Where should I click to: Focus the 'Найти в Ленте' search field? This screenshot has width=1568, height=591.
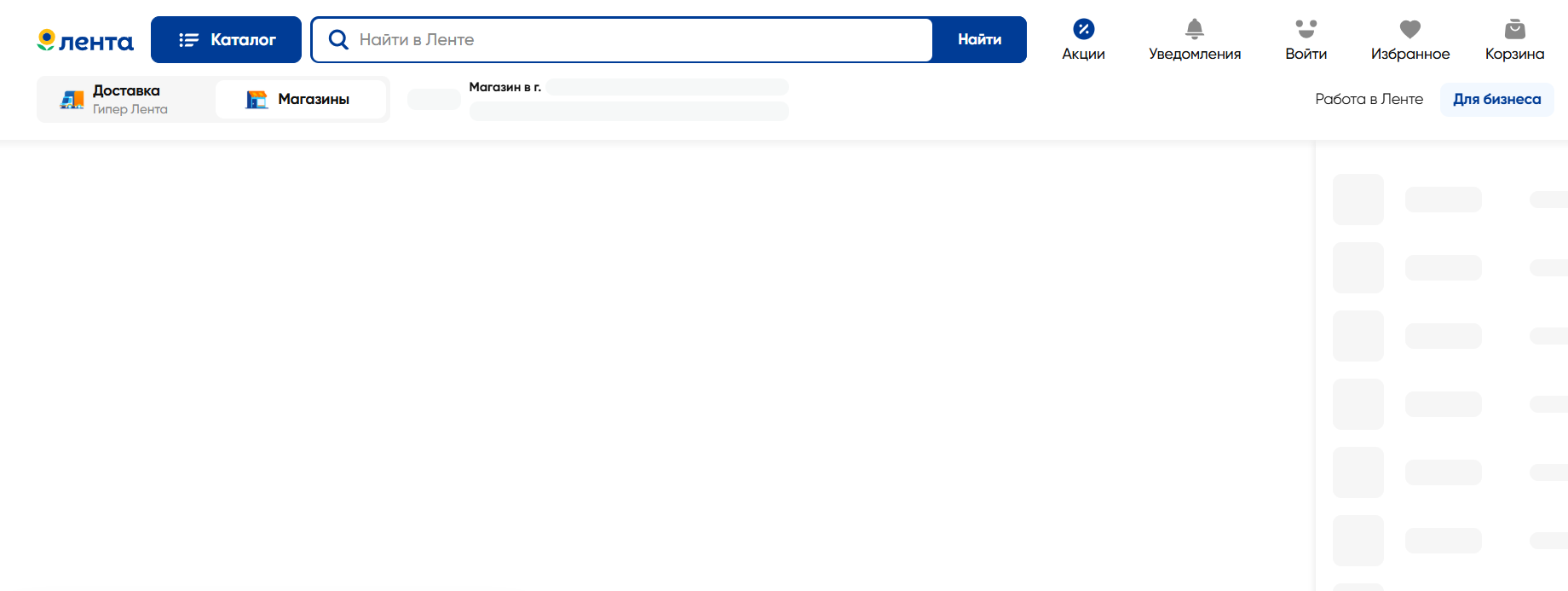[x=622, y=39]
